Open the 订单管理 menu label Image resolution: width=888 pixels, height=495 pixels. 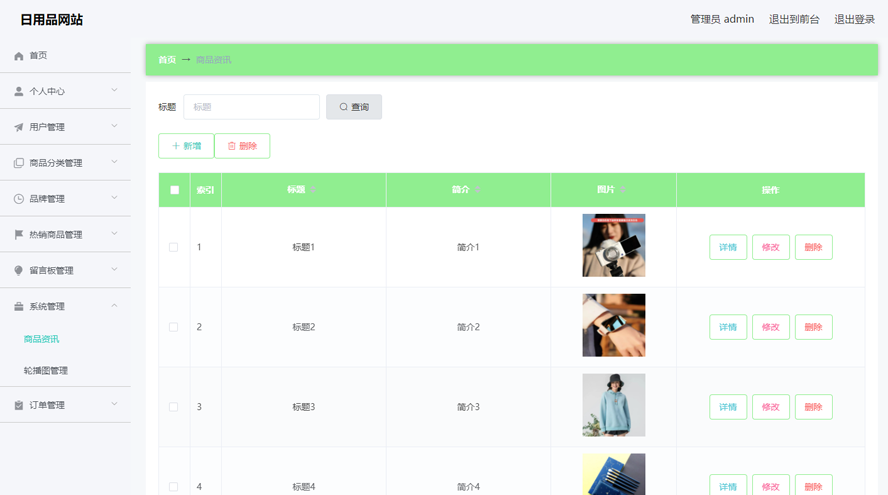[47, 405]
